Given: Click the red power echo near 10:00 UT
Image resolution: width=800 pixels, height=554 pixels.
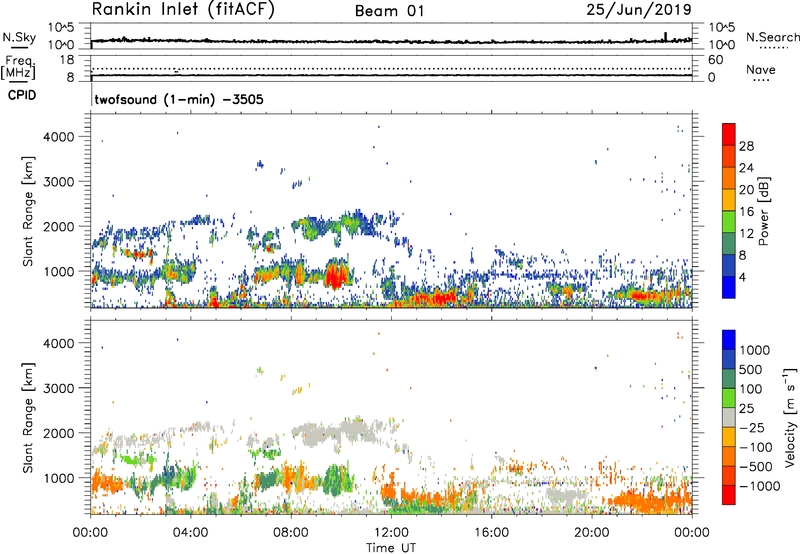Looking at the screenshot, I should click(338, 275).
